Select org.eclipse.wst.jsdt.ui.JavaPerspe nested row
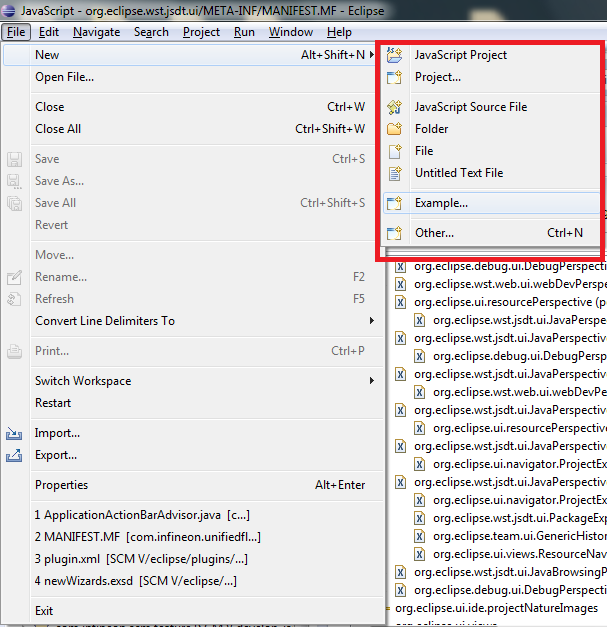This screenshot has height=627, width=607. (x=510, y=320)
